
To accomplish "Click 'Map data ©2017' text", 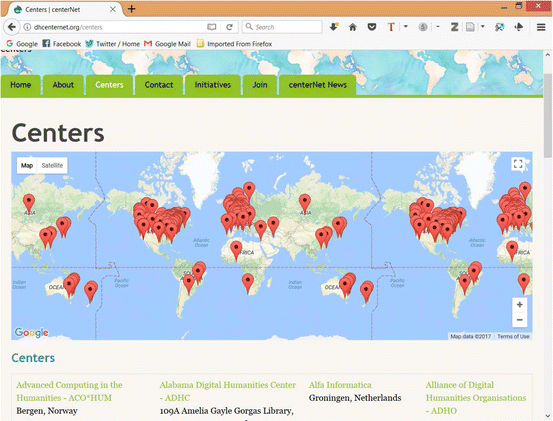I will 470,336.
